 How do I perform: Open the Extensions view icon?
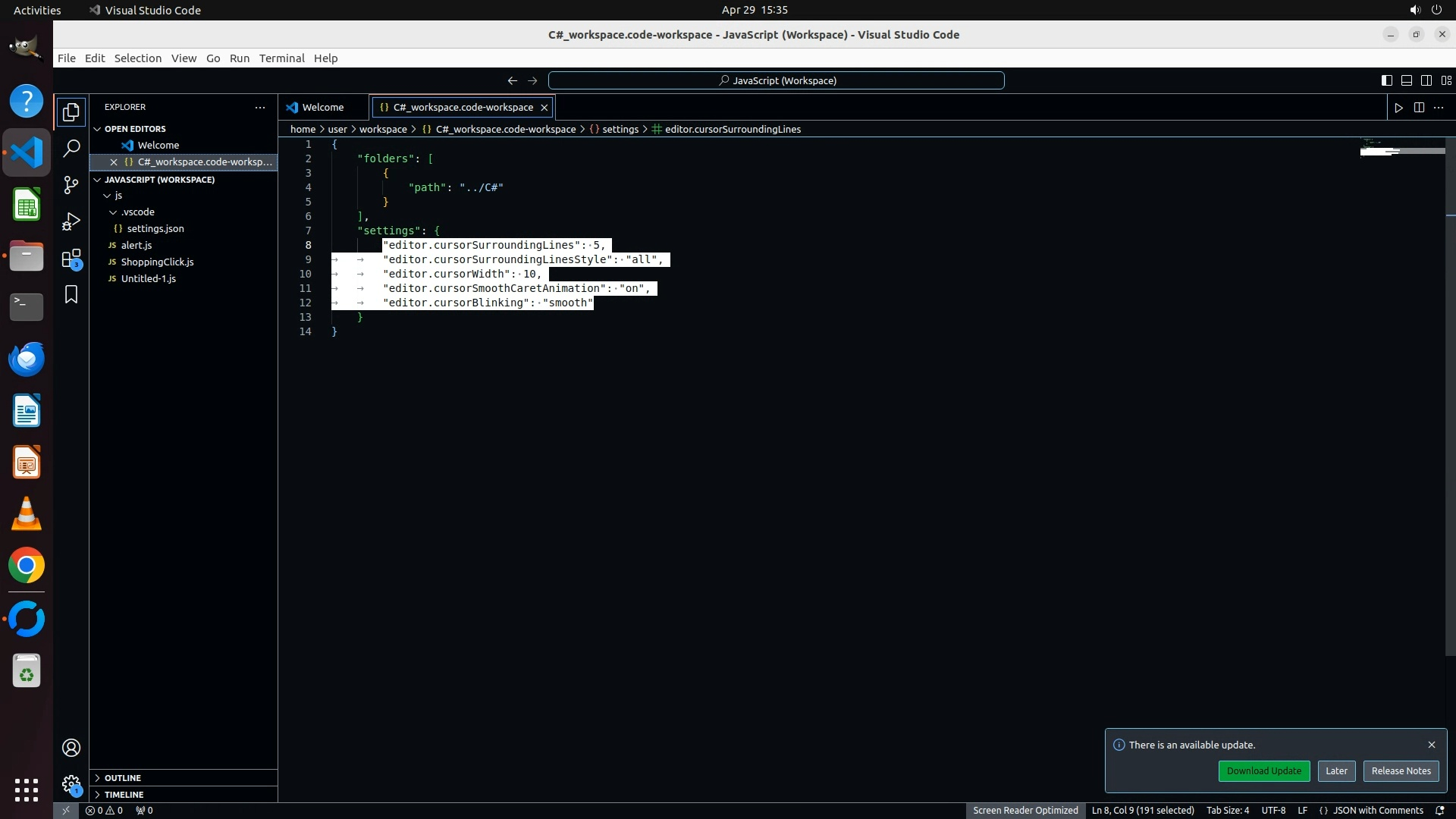coord(71,259)
